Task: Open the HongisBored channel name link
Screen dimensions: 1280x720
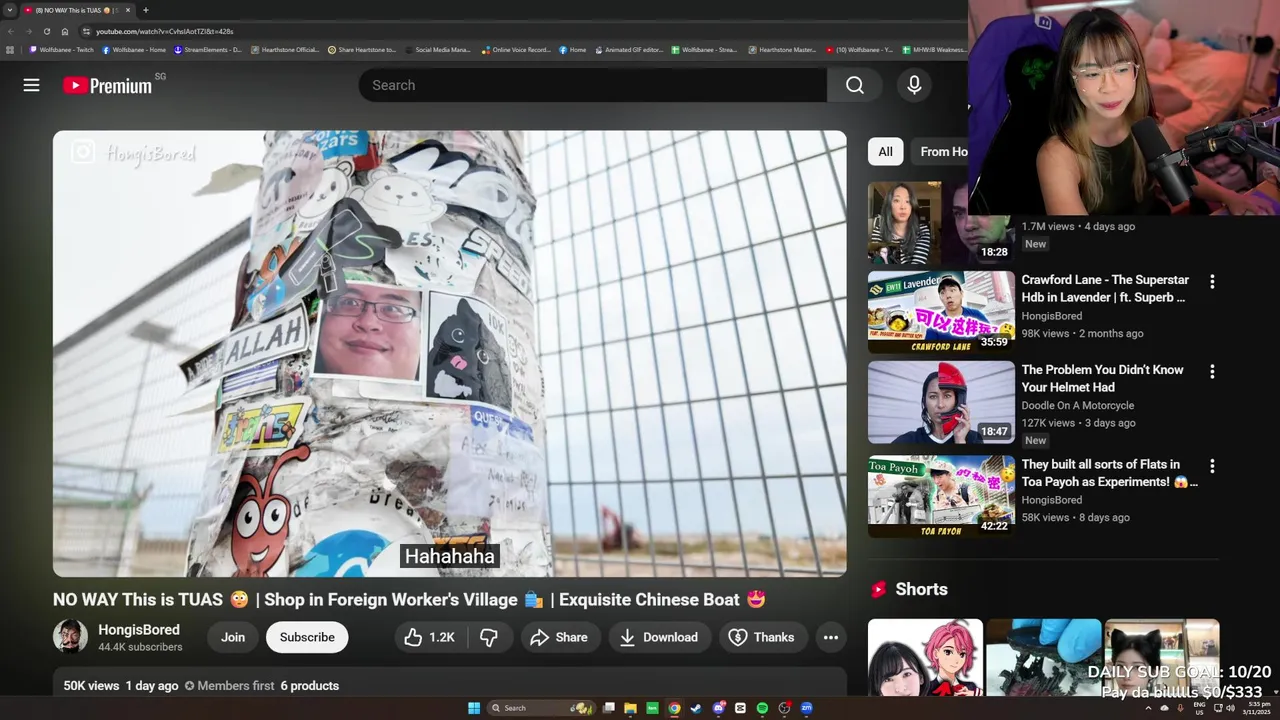Action: (139, 630)
